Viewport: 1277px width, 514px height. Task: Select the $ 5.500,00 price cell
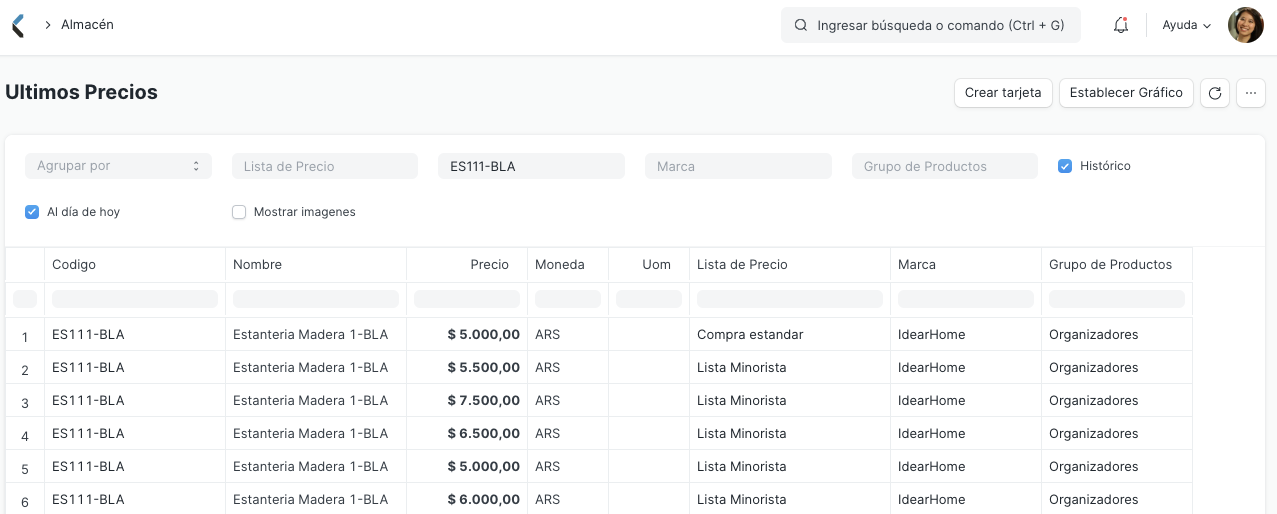click(467, 367)
